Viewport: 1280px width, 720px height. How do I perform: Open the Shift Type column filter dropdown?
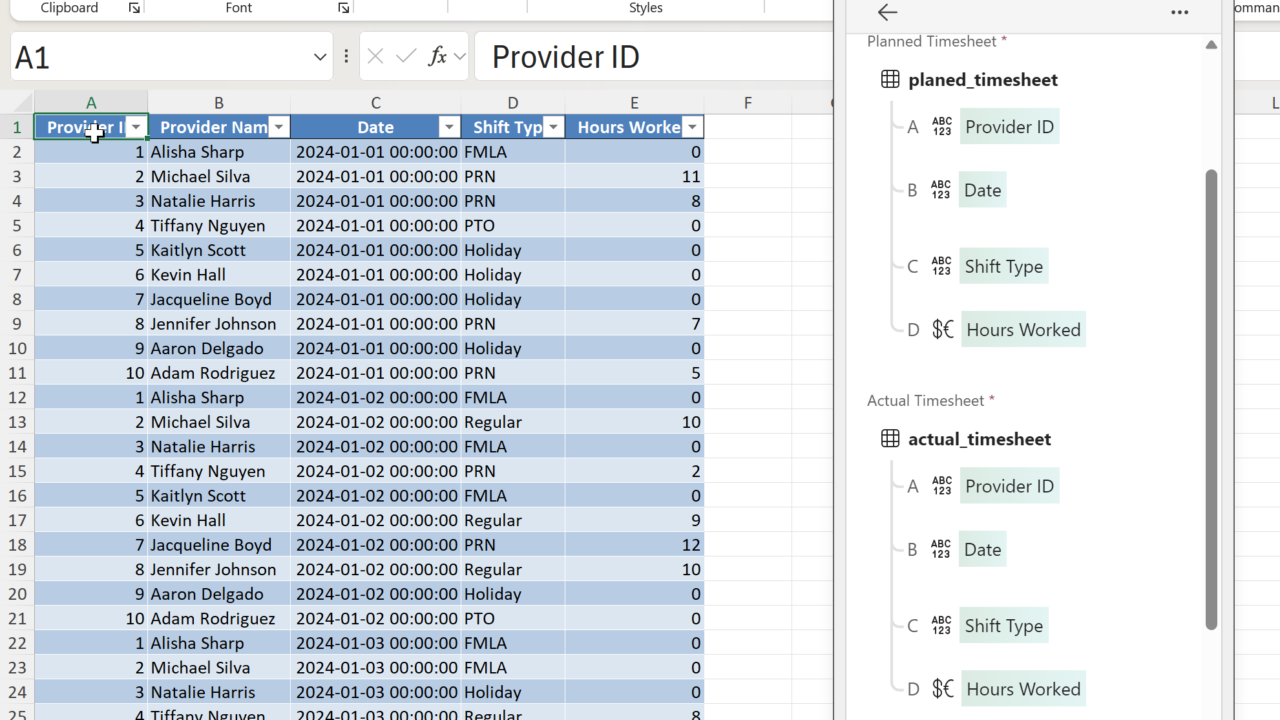[553, 127]
